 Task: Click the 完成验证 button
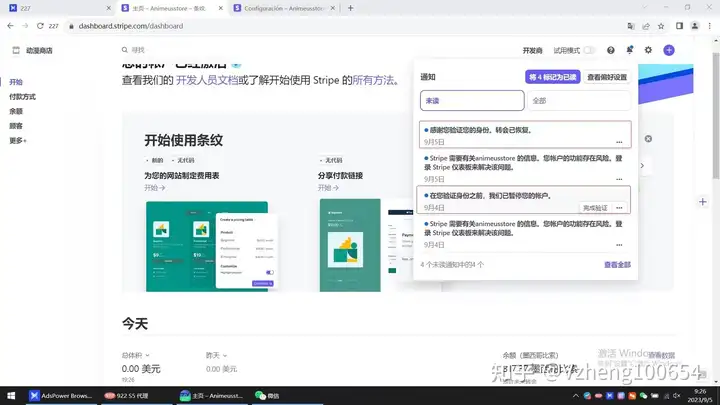[x=595, y=208]
